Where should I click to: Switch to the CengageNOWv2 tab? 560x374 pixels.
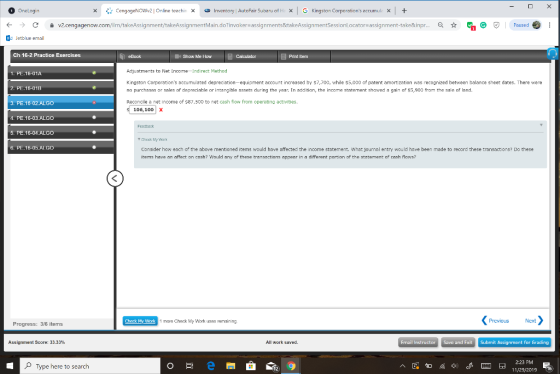150,11
